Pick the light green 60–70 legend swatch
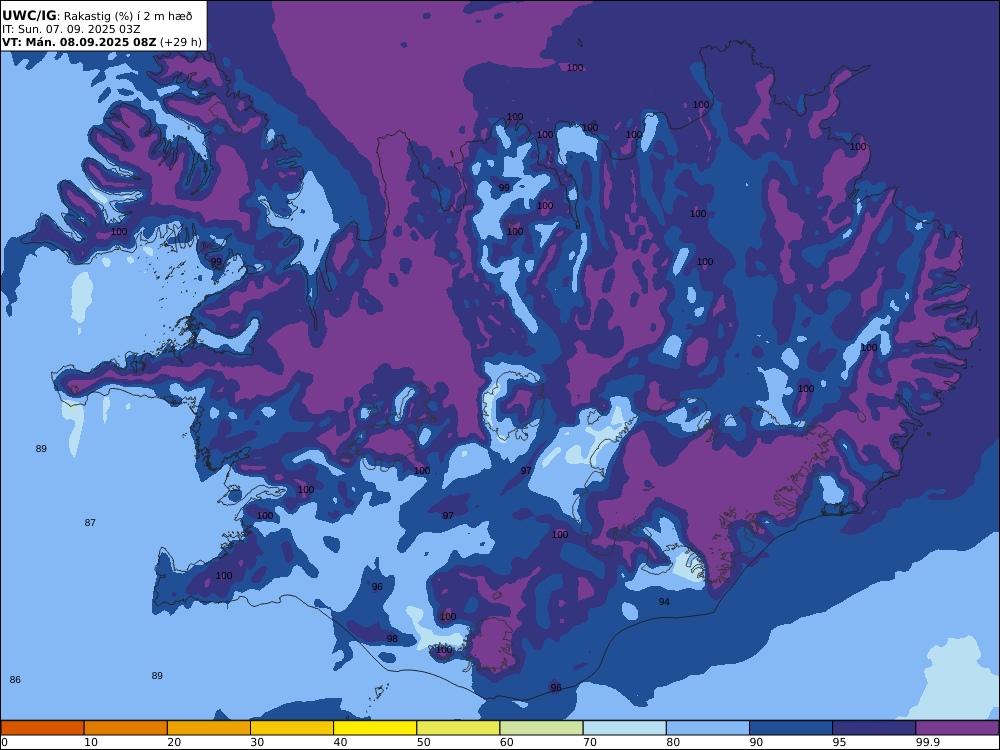The width and height of the screenshot is (1000, 750). point(541,728)
